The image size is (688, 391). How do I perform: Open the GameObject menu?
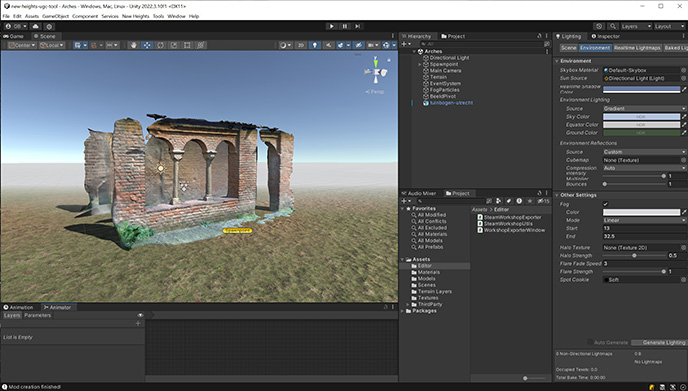pos(55,16)
